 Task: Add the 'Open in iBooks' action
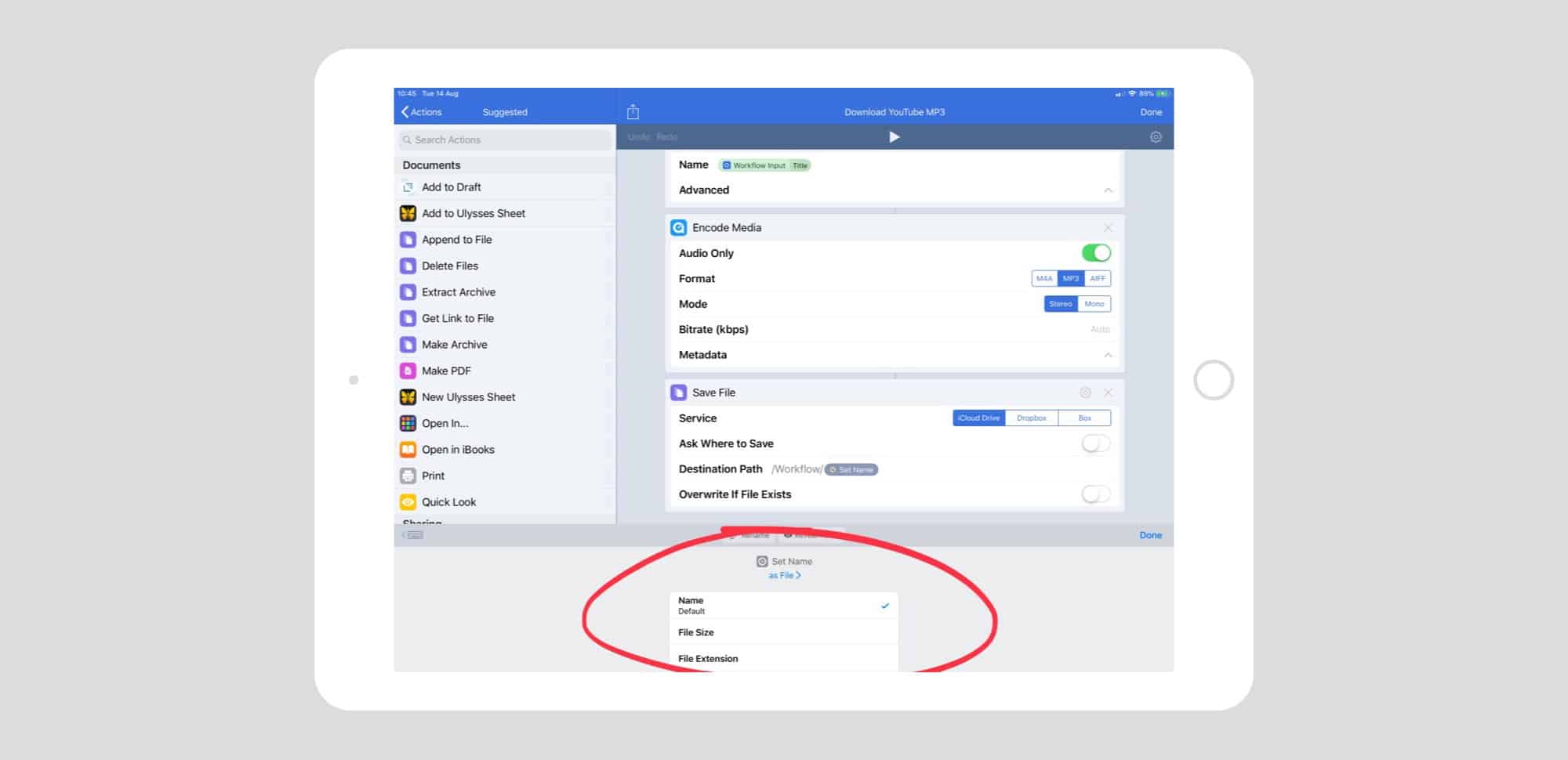505,450
